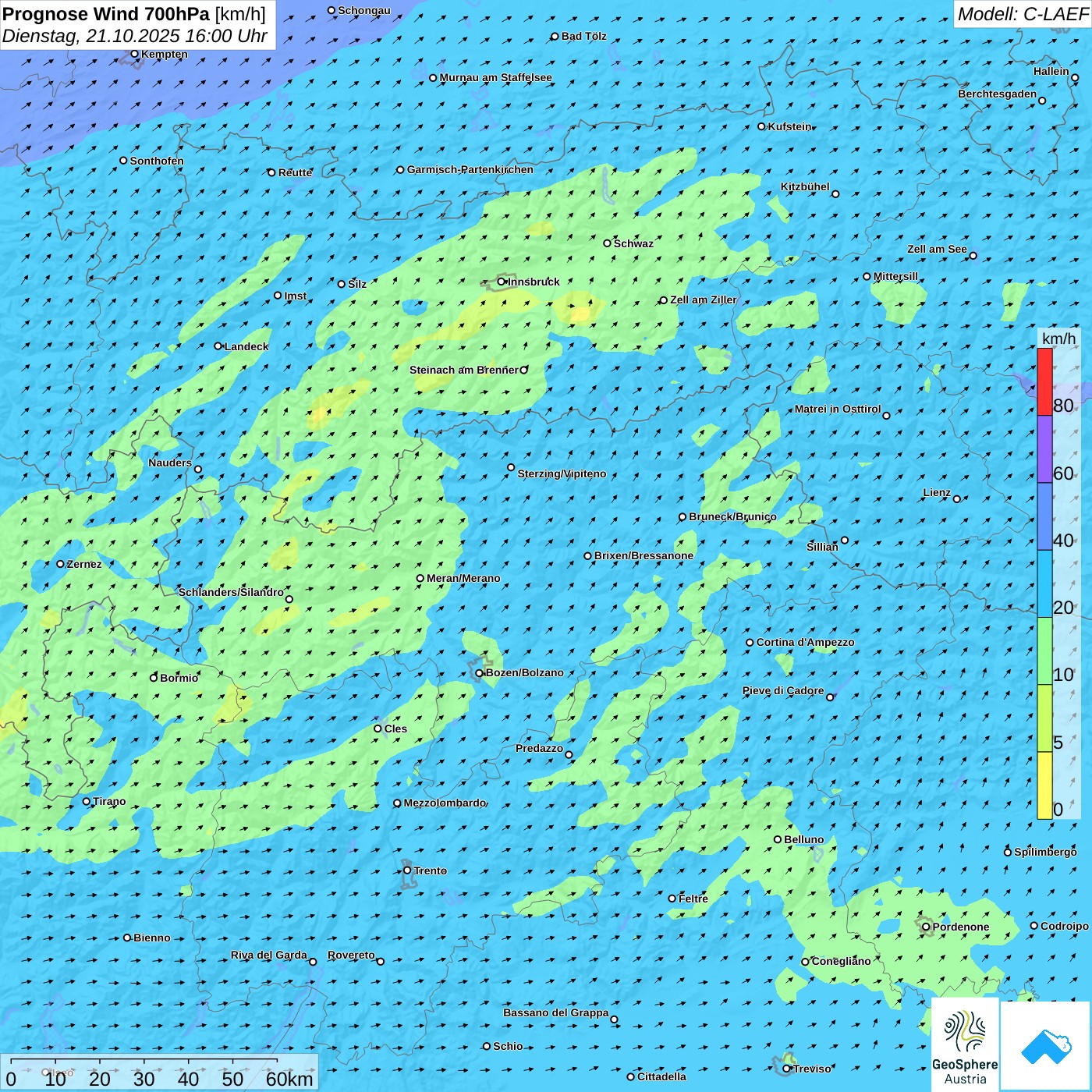Click the 'Brixen/Bressanone' place label
Viewport: 1092px width, 1092px height.
[x=643, y=556]
